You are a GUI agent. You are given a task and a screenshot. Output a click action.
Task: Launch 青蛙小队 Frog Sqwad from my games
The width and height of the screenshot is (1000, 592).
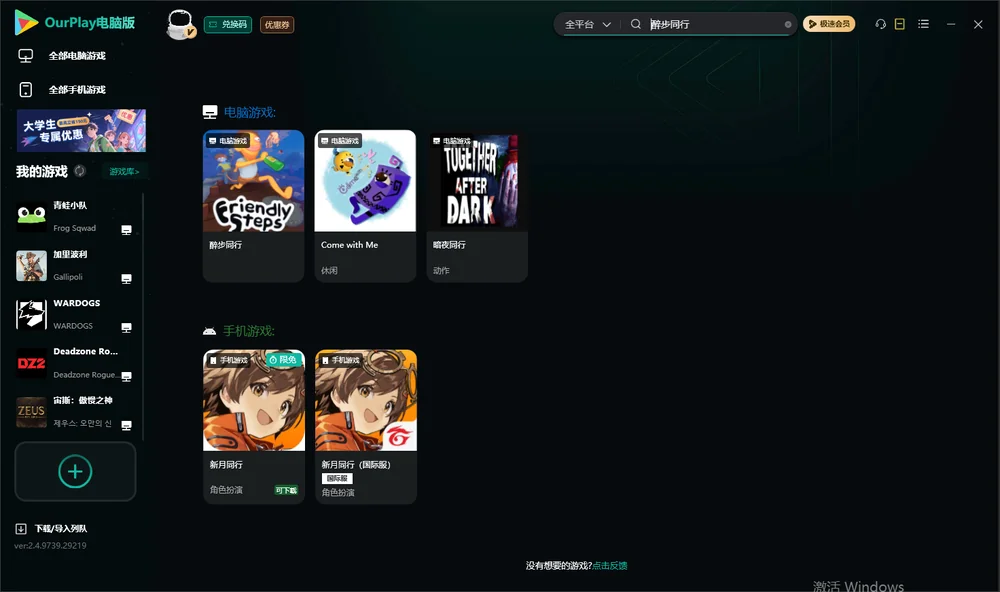(x=75, y=217)
